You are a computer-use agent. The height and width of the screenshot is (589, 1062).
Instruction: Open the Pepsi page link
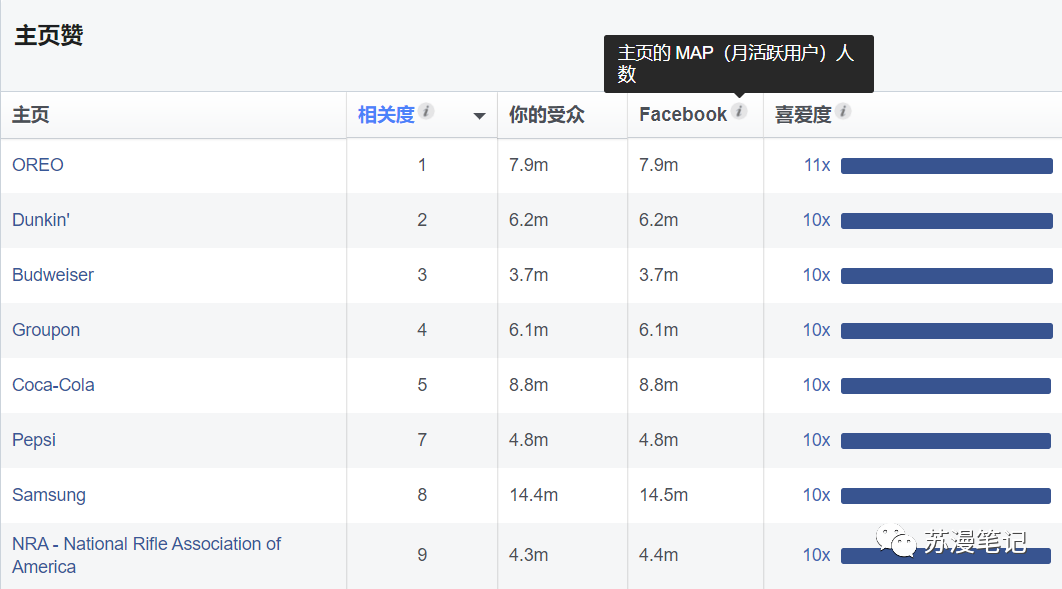point(34,440)
